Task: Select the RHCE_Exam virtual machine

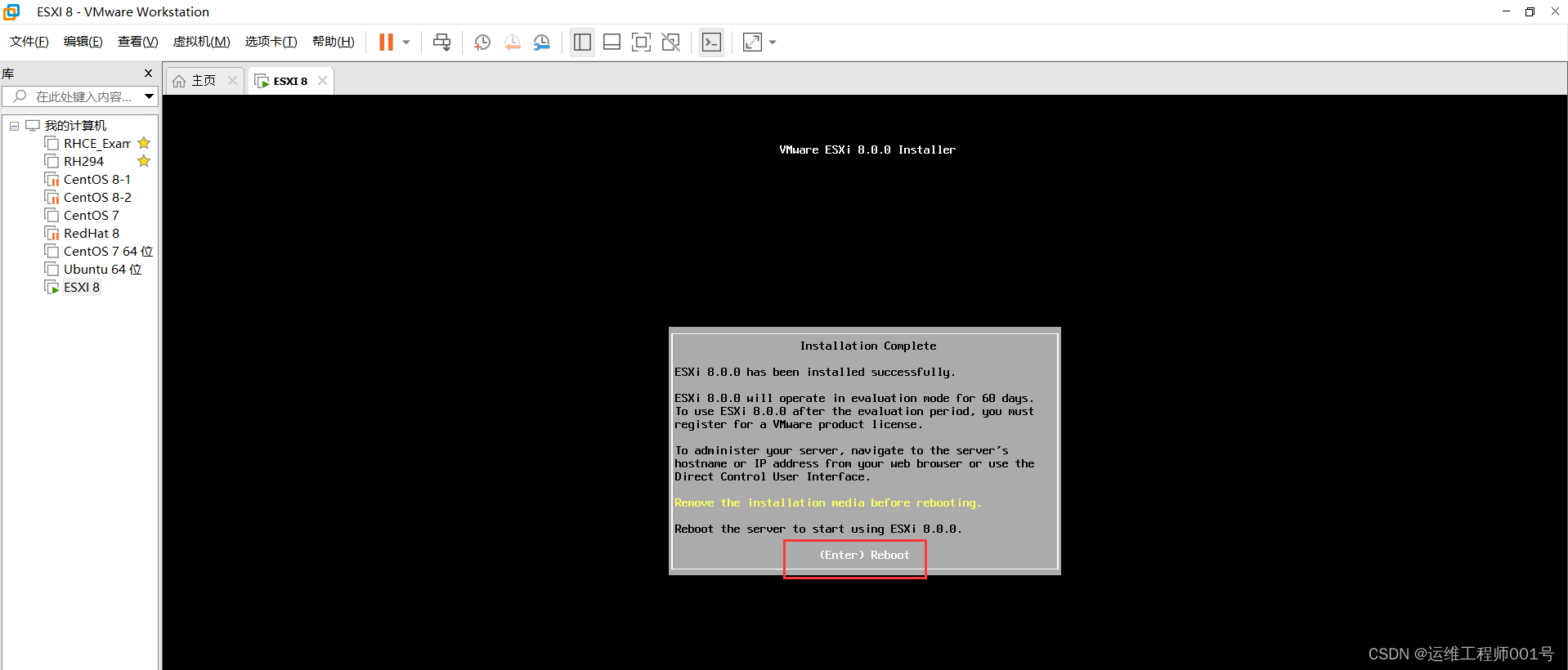Action: point(96,143)
